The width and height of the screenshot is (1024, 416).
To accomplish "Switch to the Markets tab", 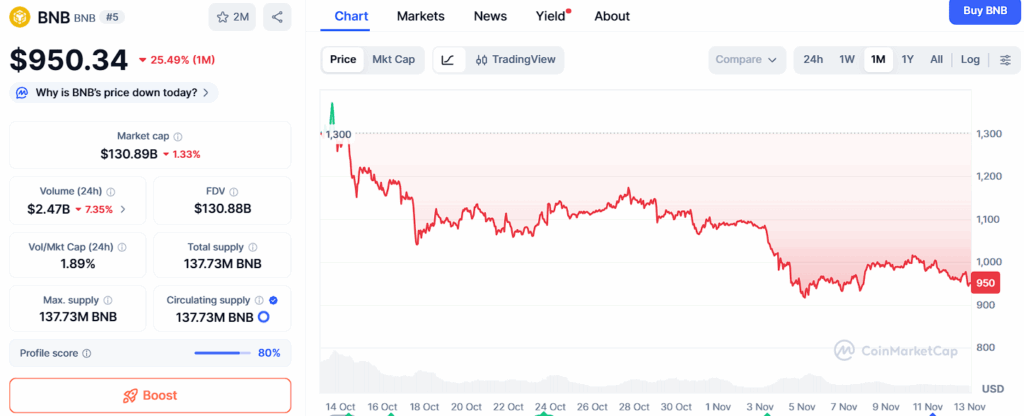I will pyautogui.click(x=420, y=16).
